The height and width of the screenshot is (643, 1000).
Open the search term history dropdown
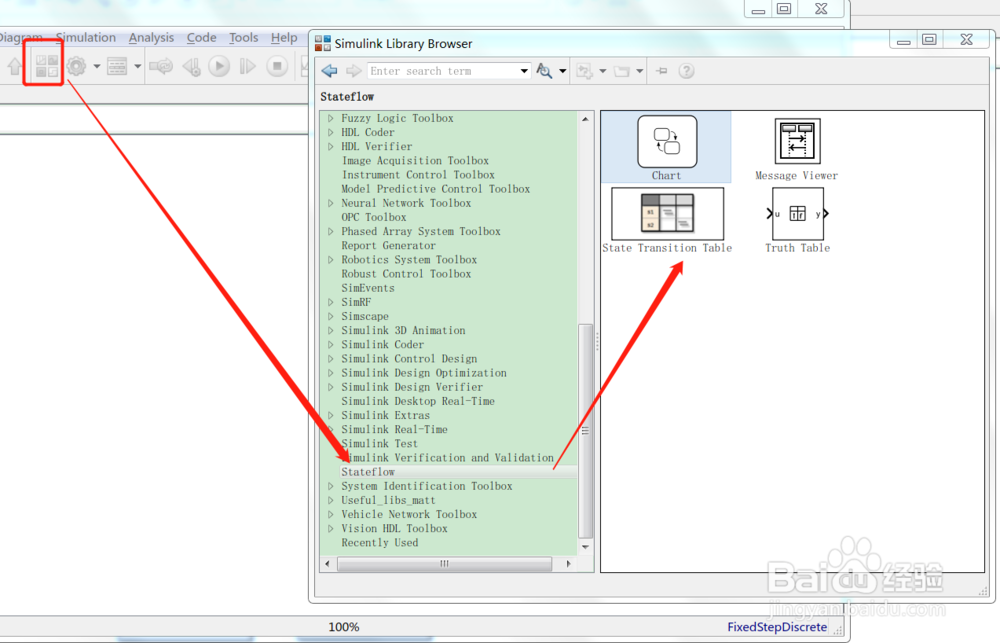pyautogui.click(x=524, y=71)
